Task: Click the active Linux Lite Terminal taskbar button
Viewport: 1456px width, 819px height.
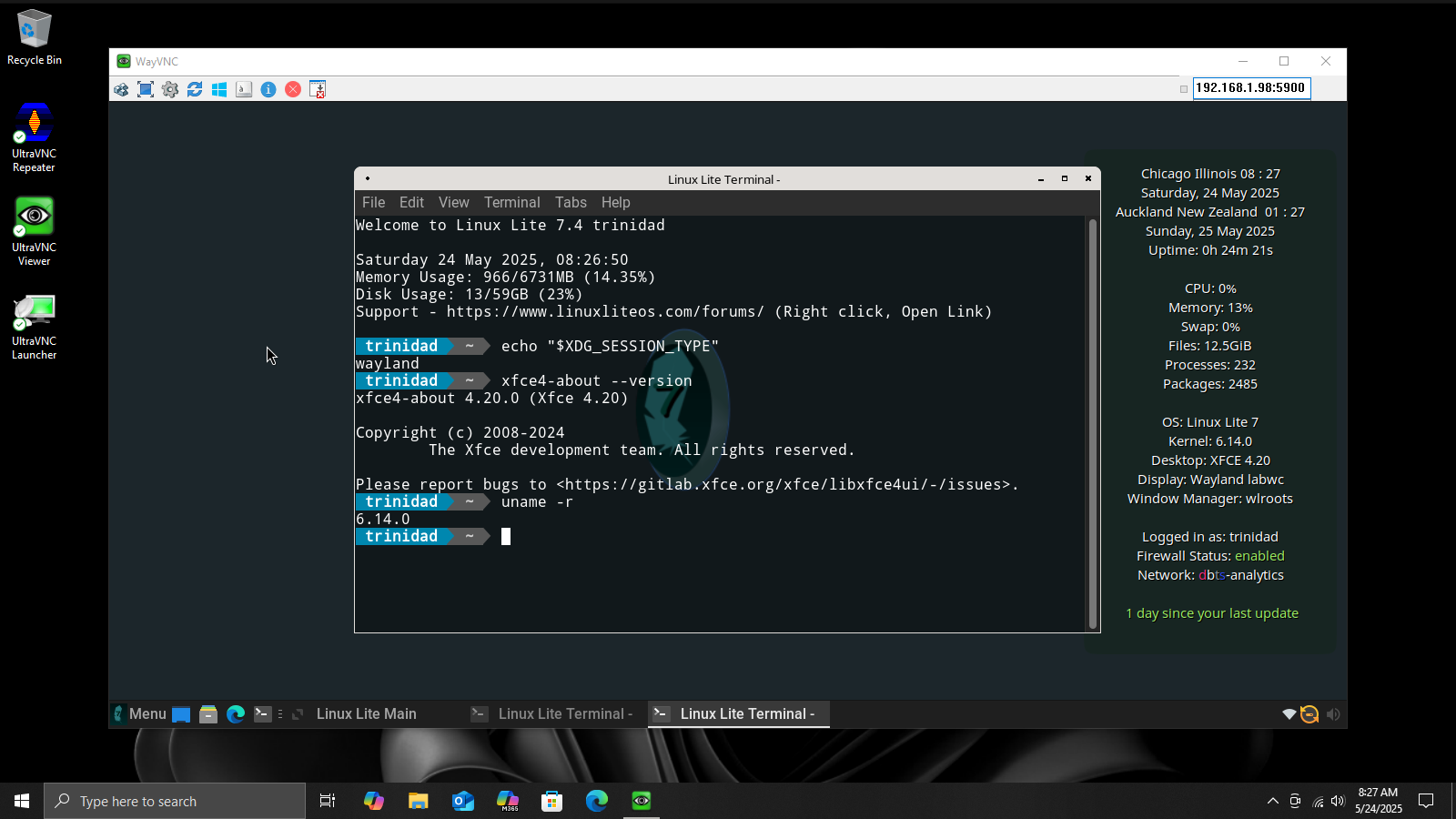Action: [x=738, y=714]
